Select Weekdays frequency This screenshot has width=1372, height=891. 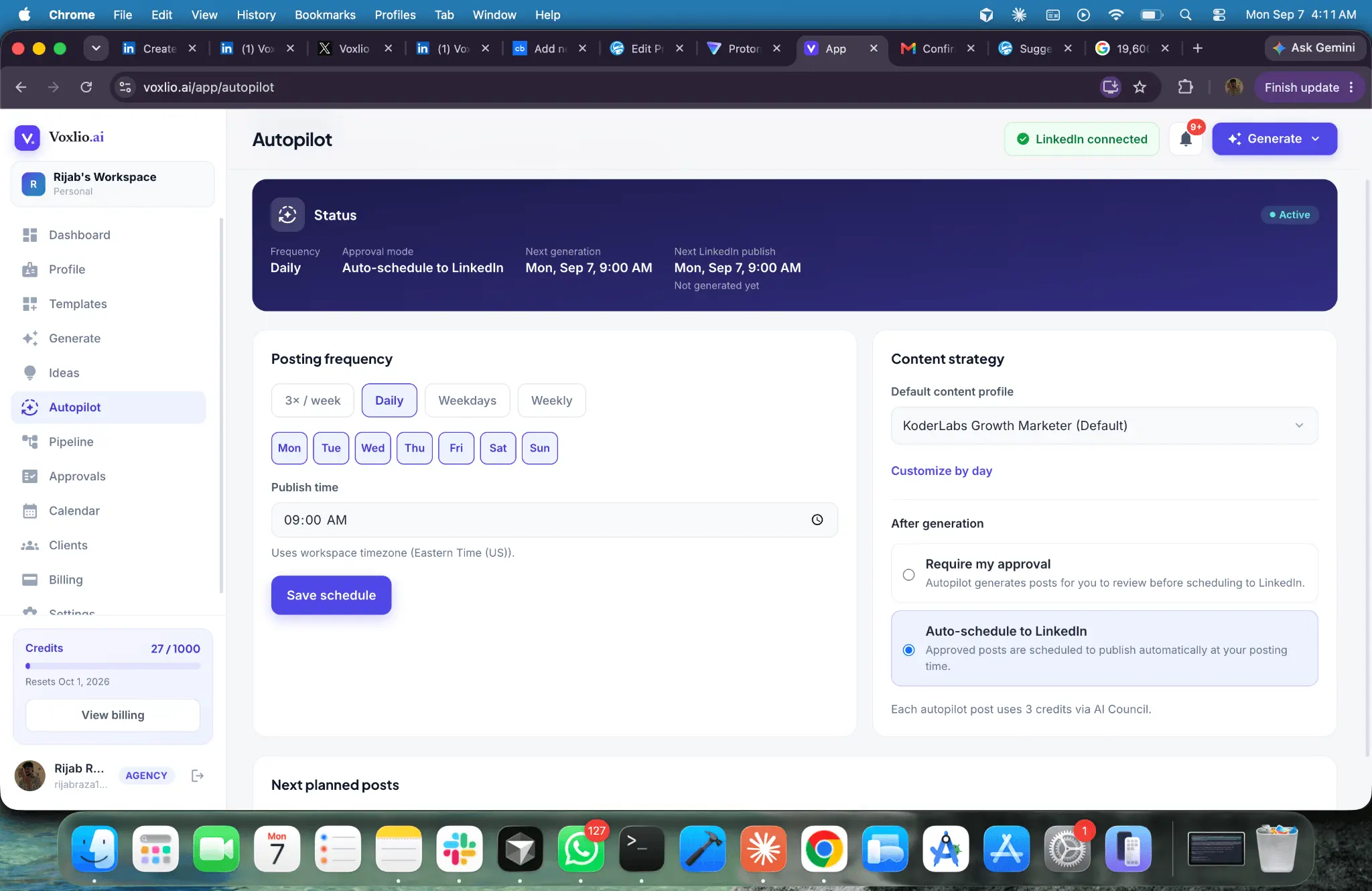pyautogui.click(x=467, y=401)
